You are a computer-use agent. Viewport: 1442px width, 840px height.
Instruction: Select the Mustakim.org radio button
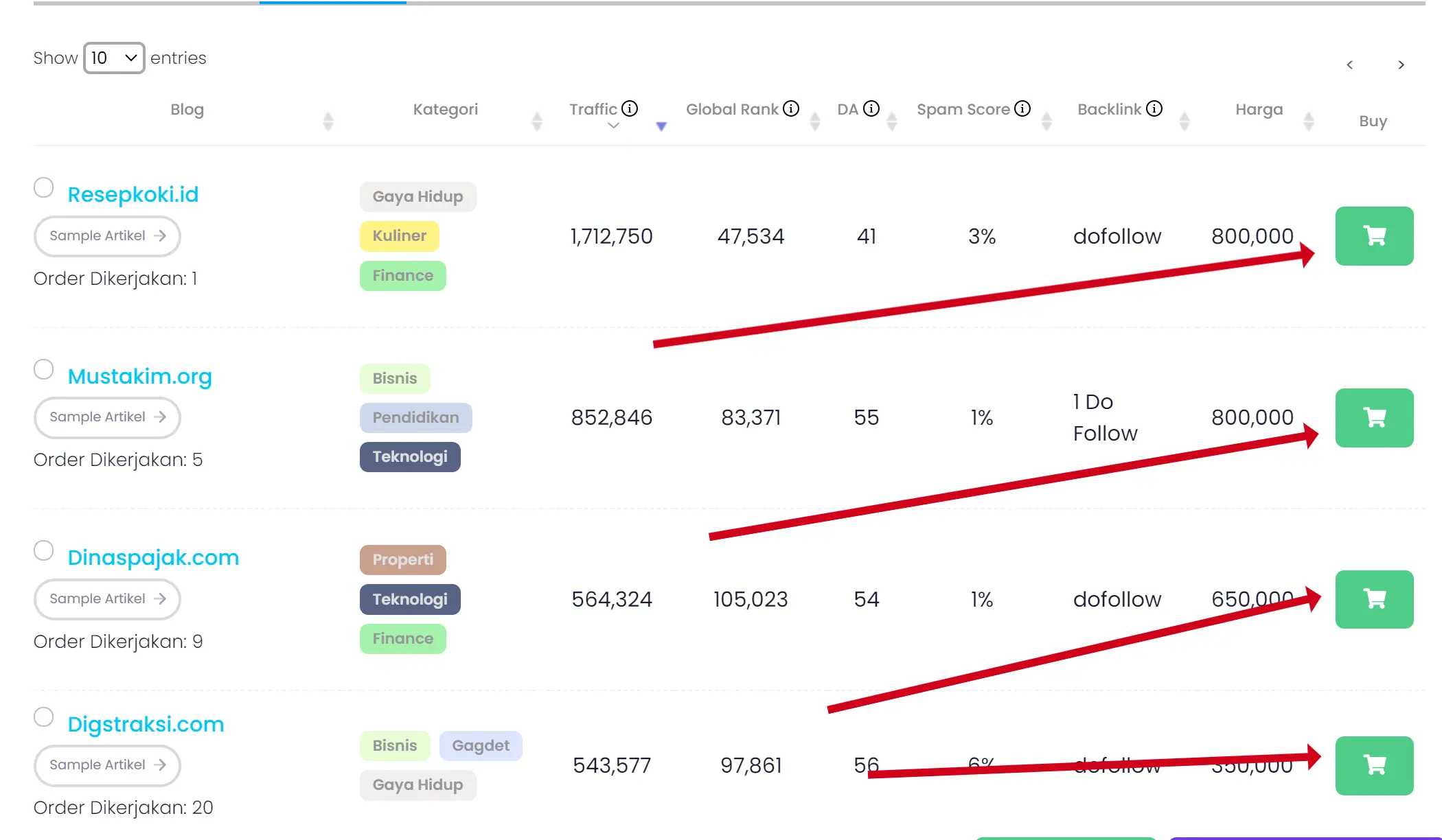click(x=44, y=369)
